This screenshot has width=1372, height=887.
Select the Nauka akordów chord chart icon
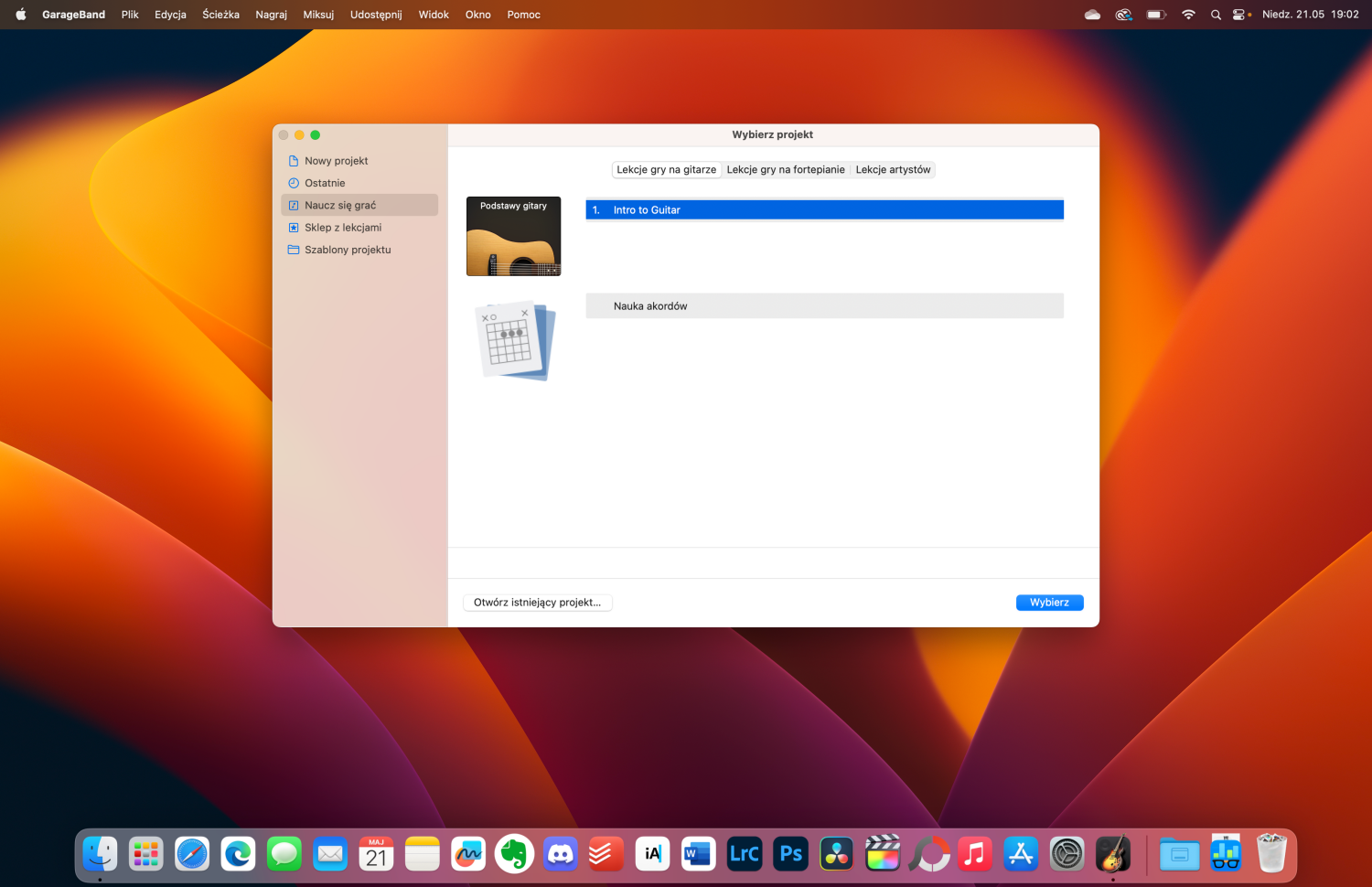(x=515, y=341)
